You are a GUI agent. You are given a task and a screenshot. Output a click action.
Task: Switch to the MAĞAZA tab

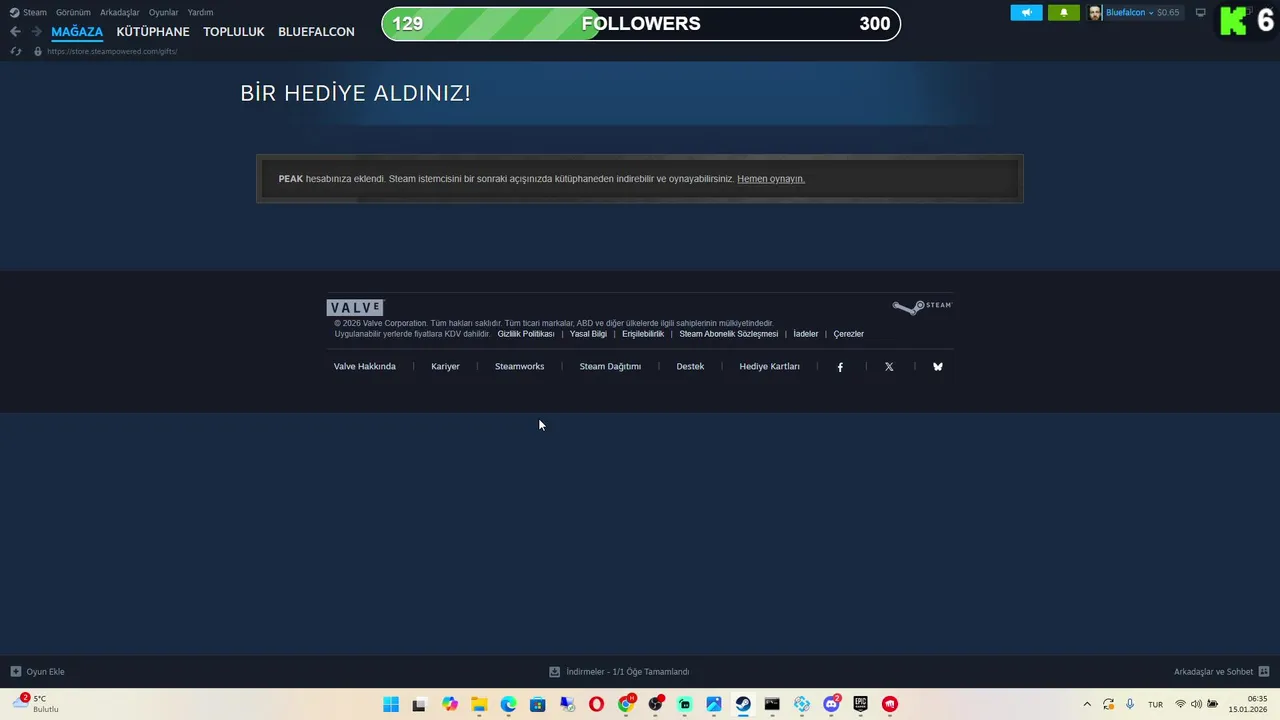[x=77, y=32]
